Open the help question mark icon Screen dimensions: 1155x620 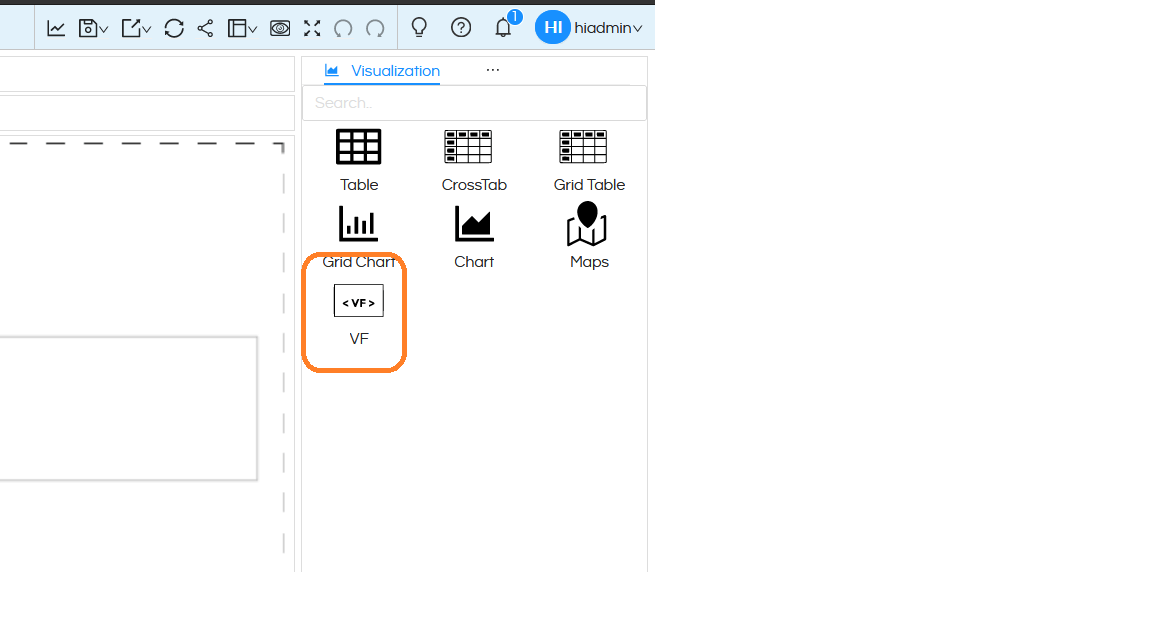click(461, 27)
